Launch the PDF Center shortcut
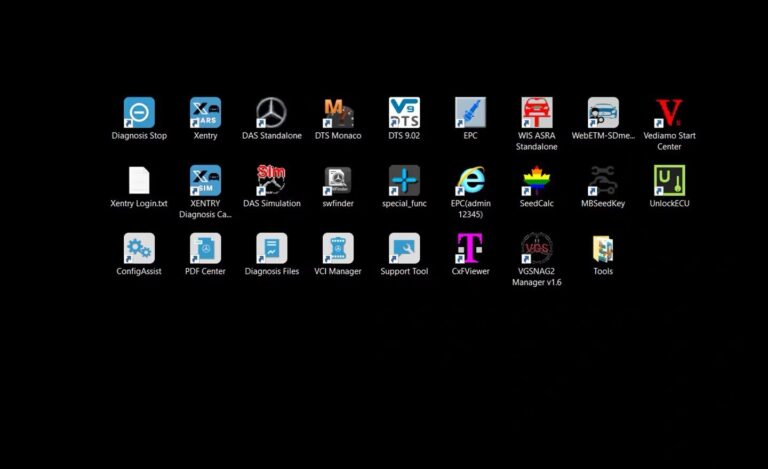The width and height of the screenshot is (768, 469). pos(205,248)
